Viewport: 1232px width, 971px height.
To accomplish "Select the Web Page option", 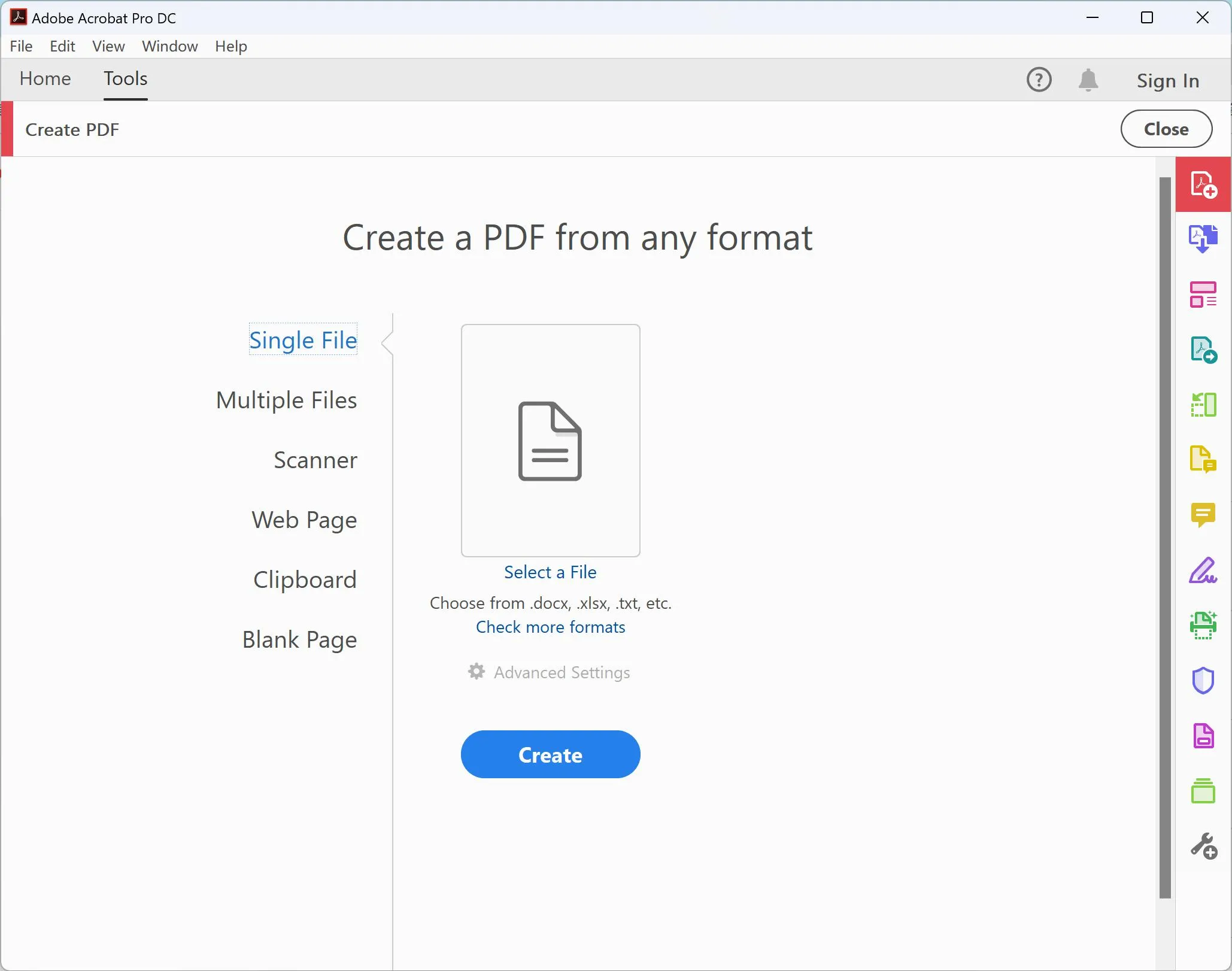I will point(305,520).
